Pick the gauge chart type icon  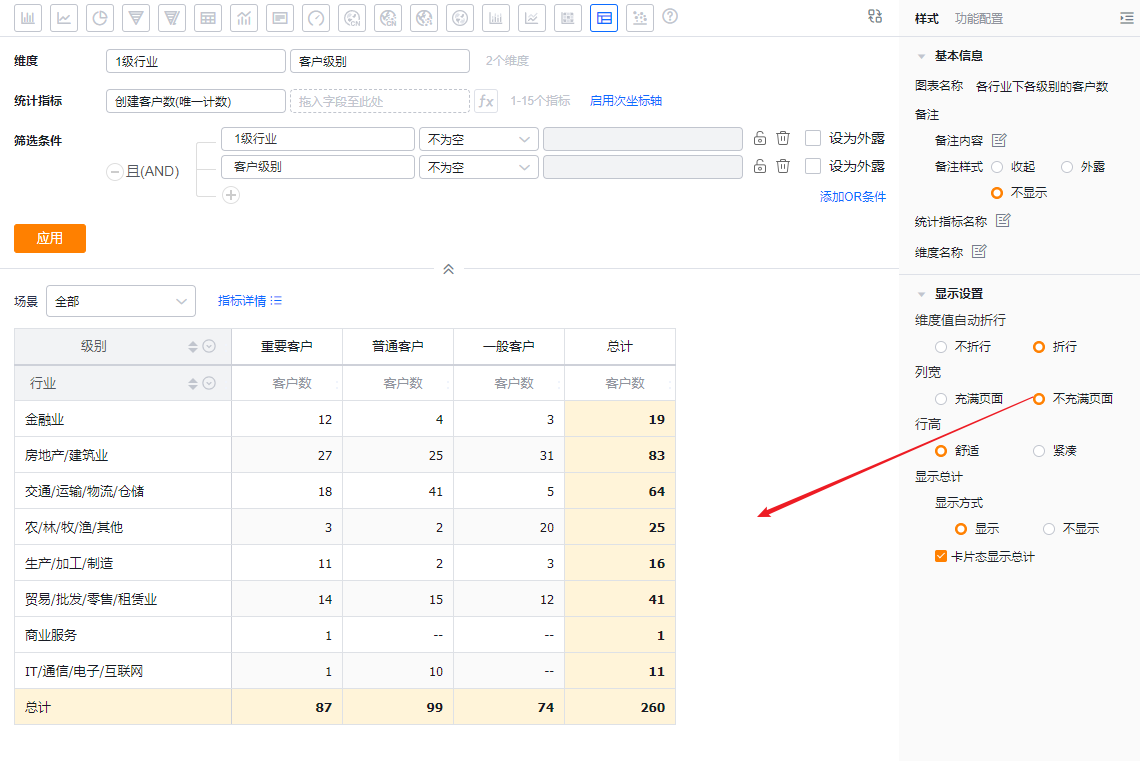tap(316, 17)
